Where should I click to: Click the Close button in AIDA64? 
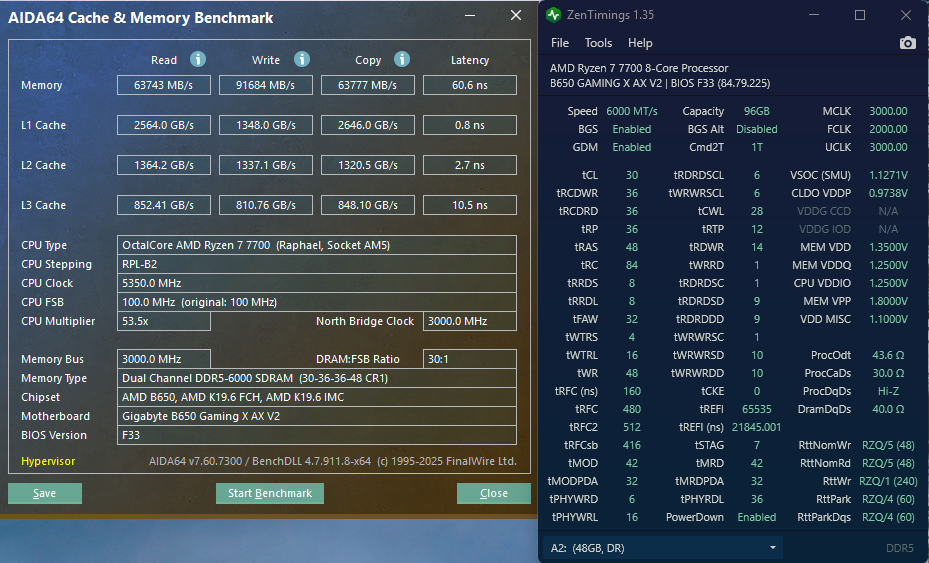(494, 493)
